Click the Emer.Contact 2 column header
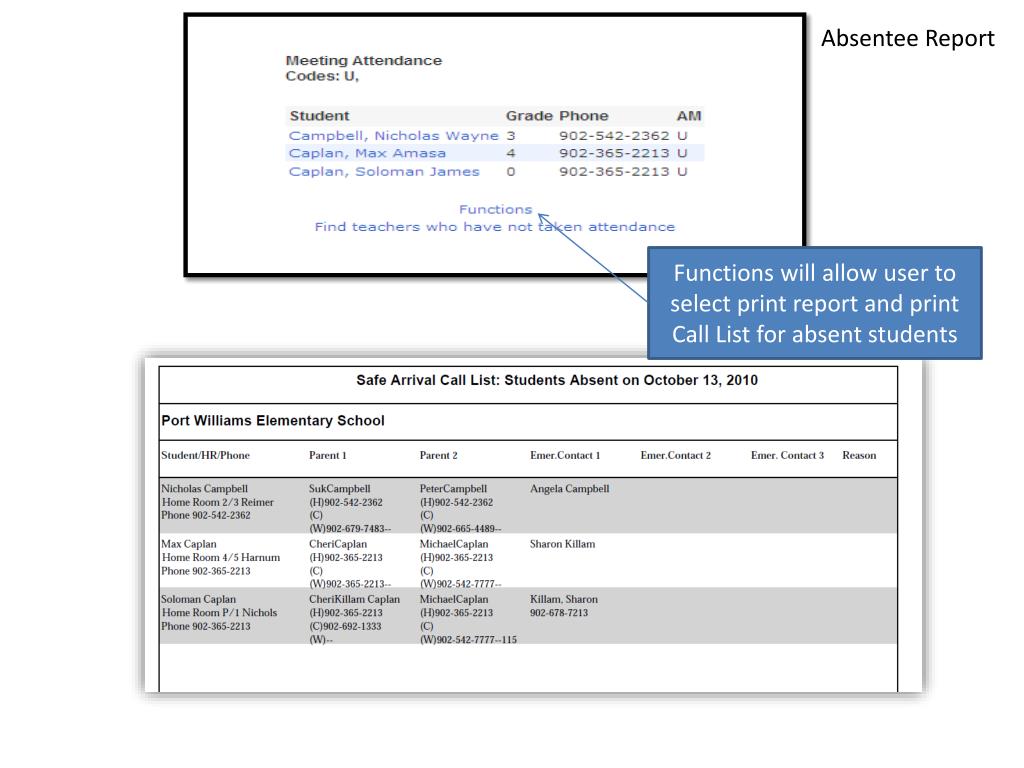 675,455
